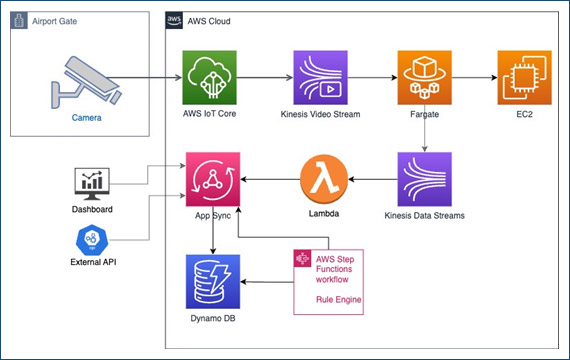The width and height of the screenshot is (570, 360).
Task: Click the Rule Engine text
Action: click(x=338, y=300)
